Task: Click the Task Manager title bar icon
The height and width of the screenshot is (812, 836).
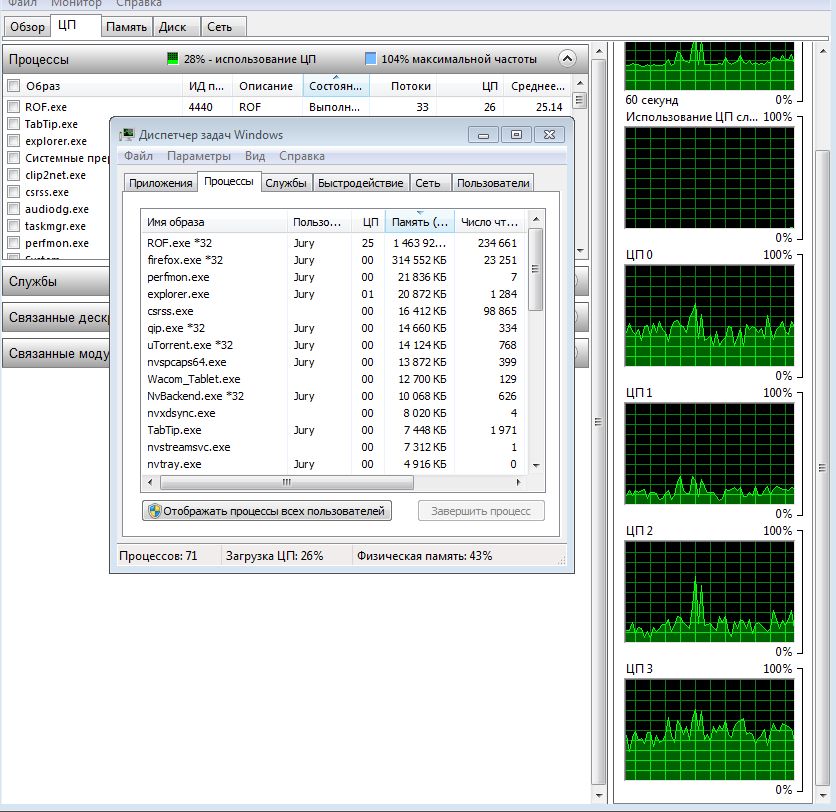Action: point(127,135)
